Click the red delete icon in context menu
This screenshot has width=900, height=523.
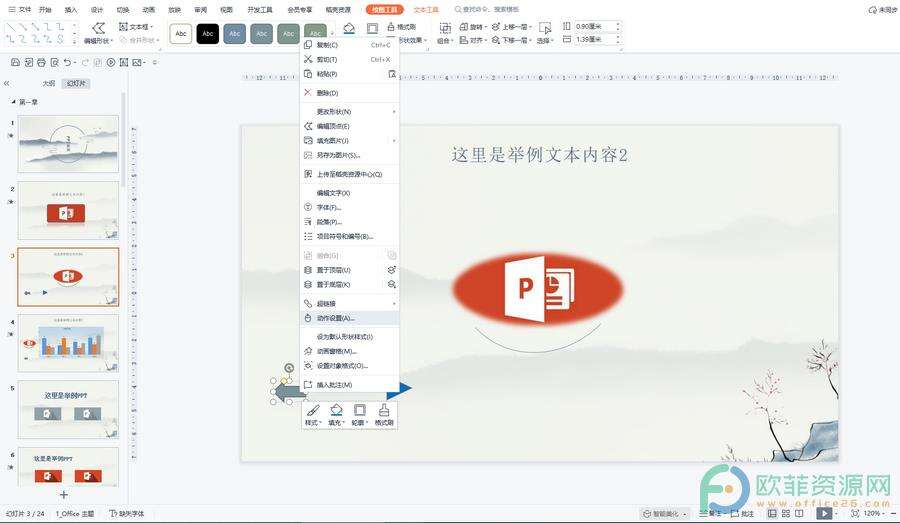308,93
